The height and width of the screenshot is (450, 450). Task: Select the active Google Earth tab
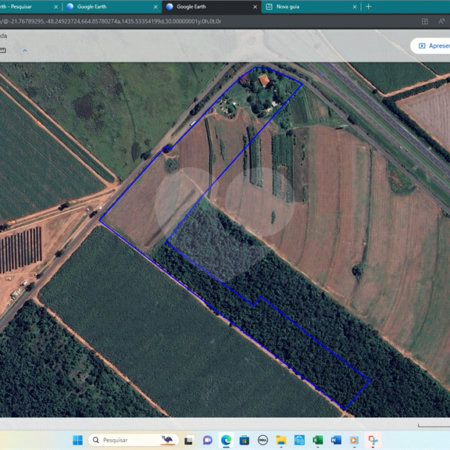pos(211,7)
